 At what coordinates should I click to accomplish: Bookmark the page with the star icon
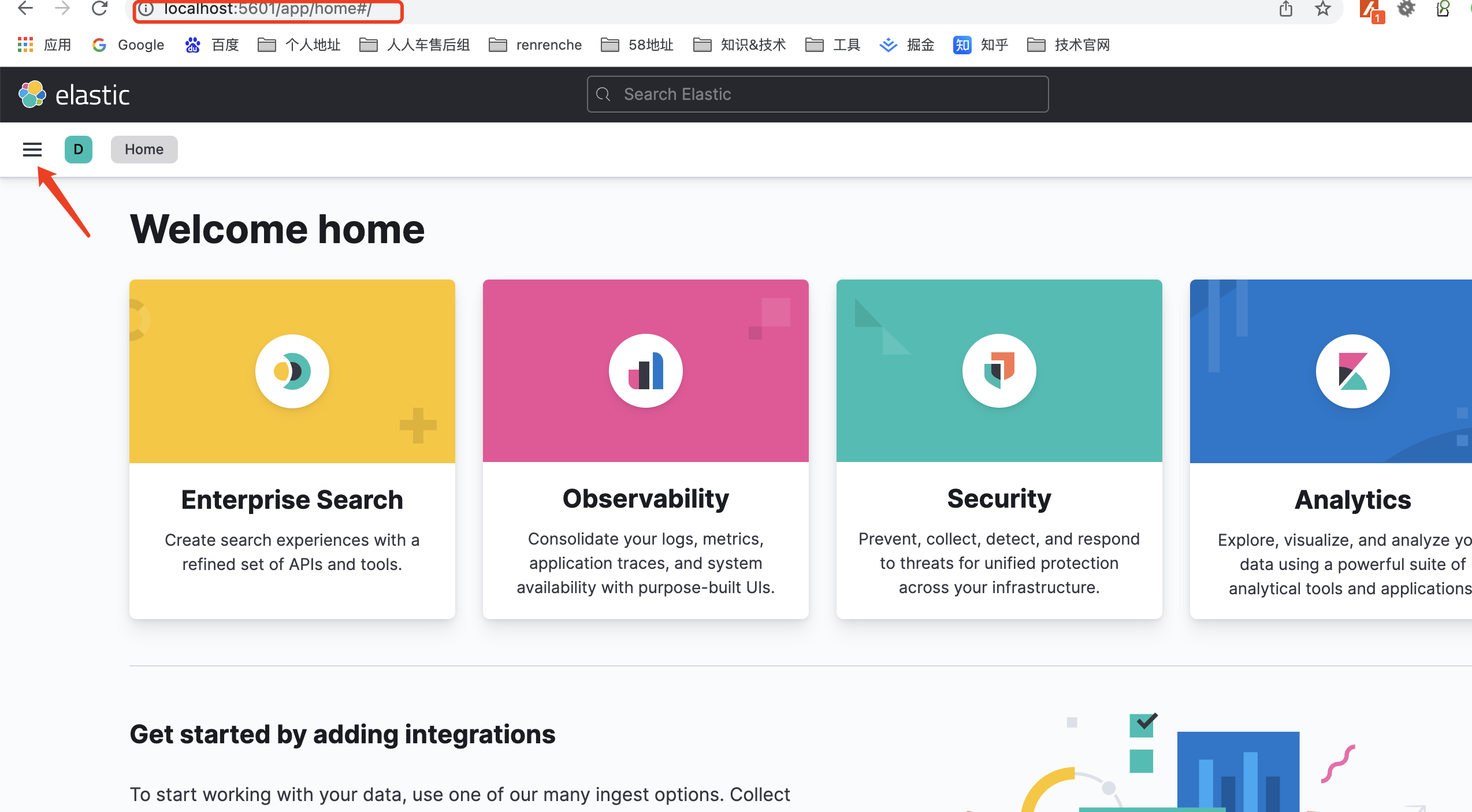(1322, 9)
